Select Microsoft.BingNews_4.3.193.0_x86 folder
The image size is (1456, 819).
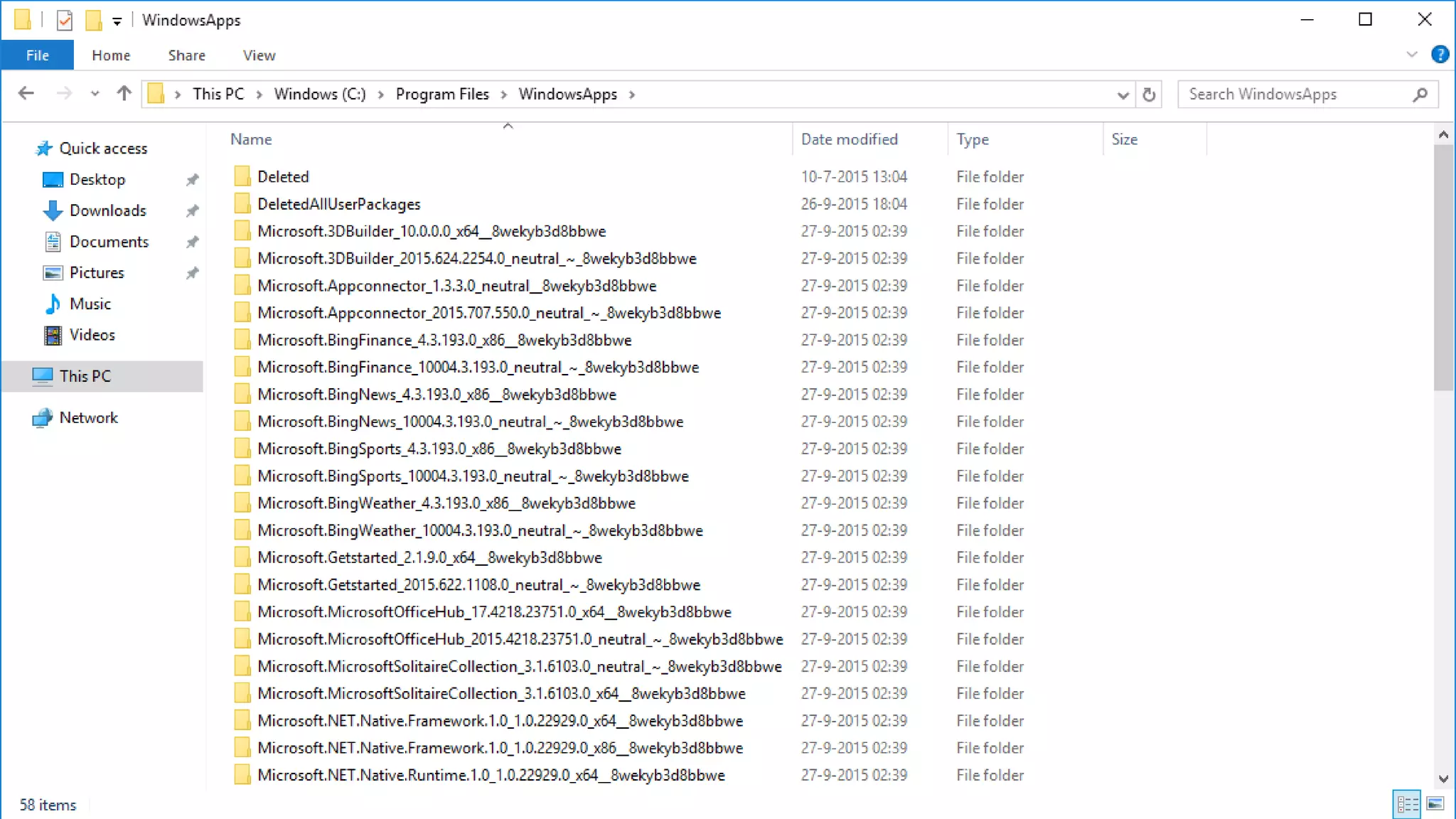[x=437, y=395]
